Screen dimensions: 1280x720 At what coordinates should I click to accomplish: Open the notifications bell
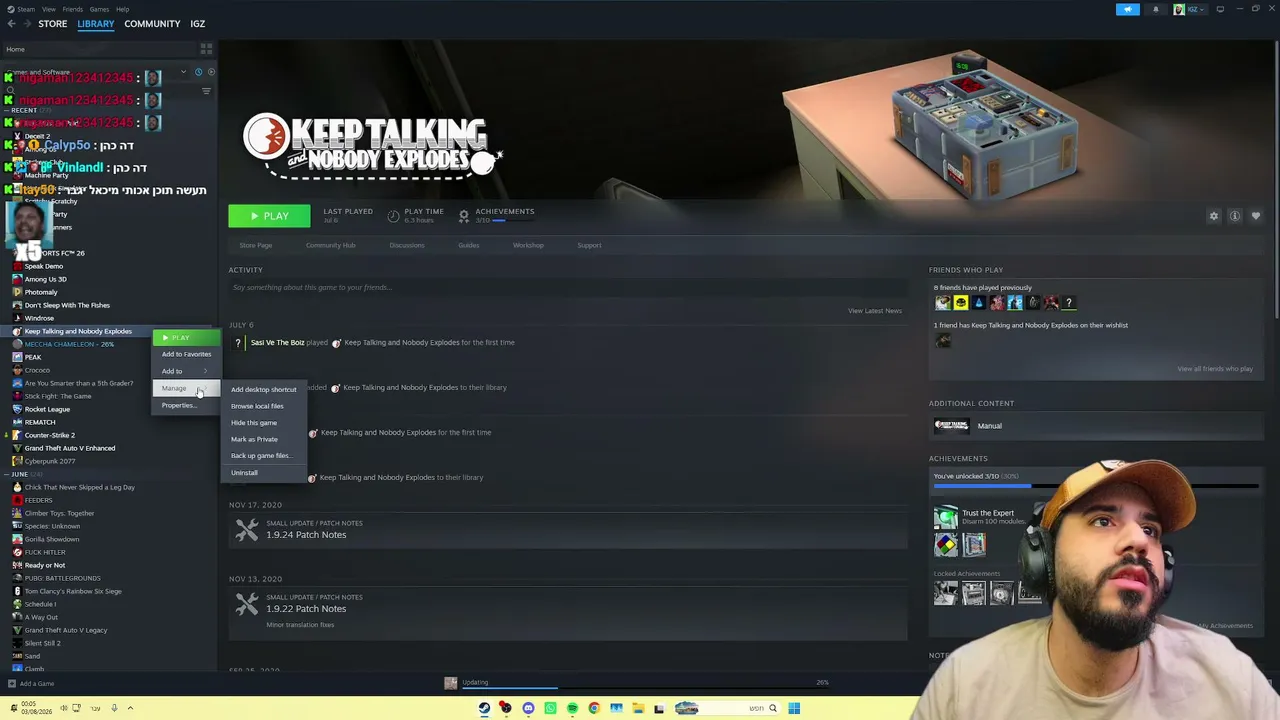pyautogui.click(x=1155, y=9)
